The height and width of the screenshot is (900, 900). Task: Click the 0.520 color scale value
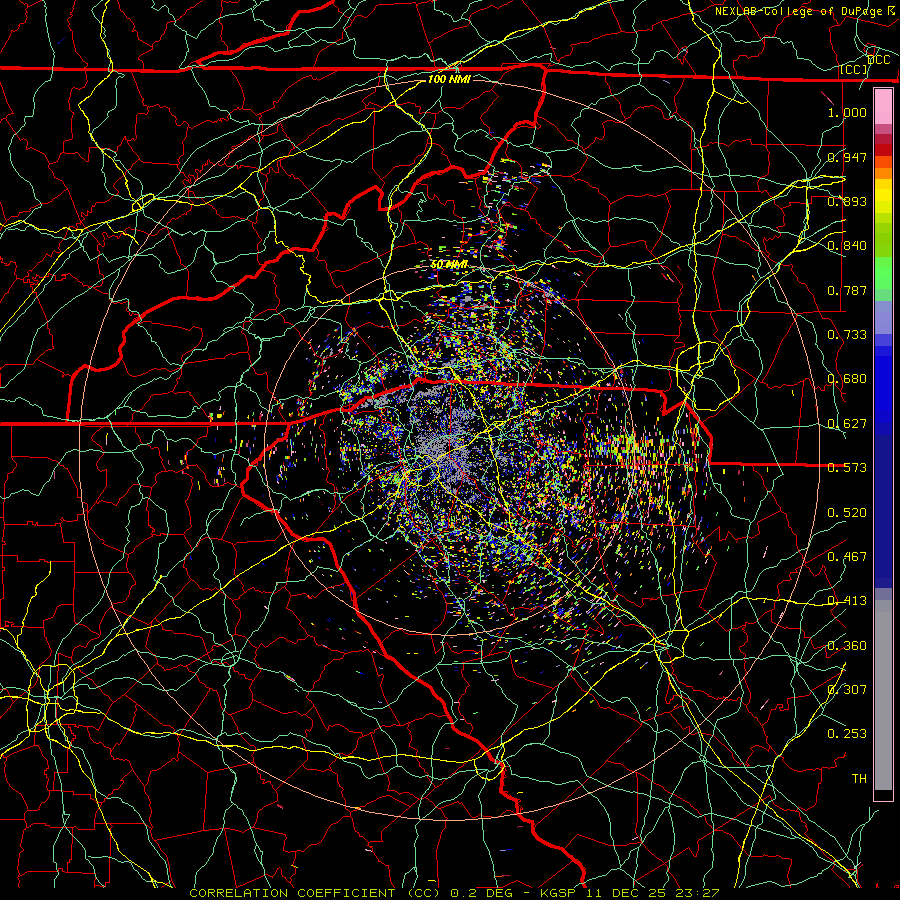point(847,513)
